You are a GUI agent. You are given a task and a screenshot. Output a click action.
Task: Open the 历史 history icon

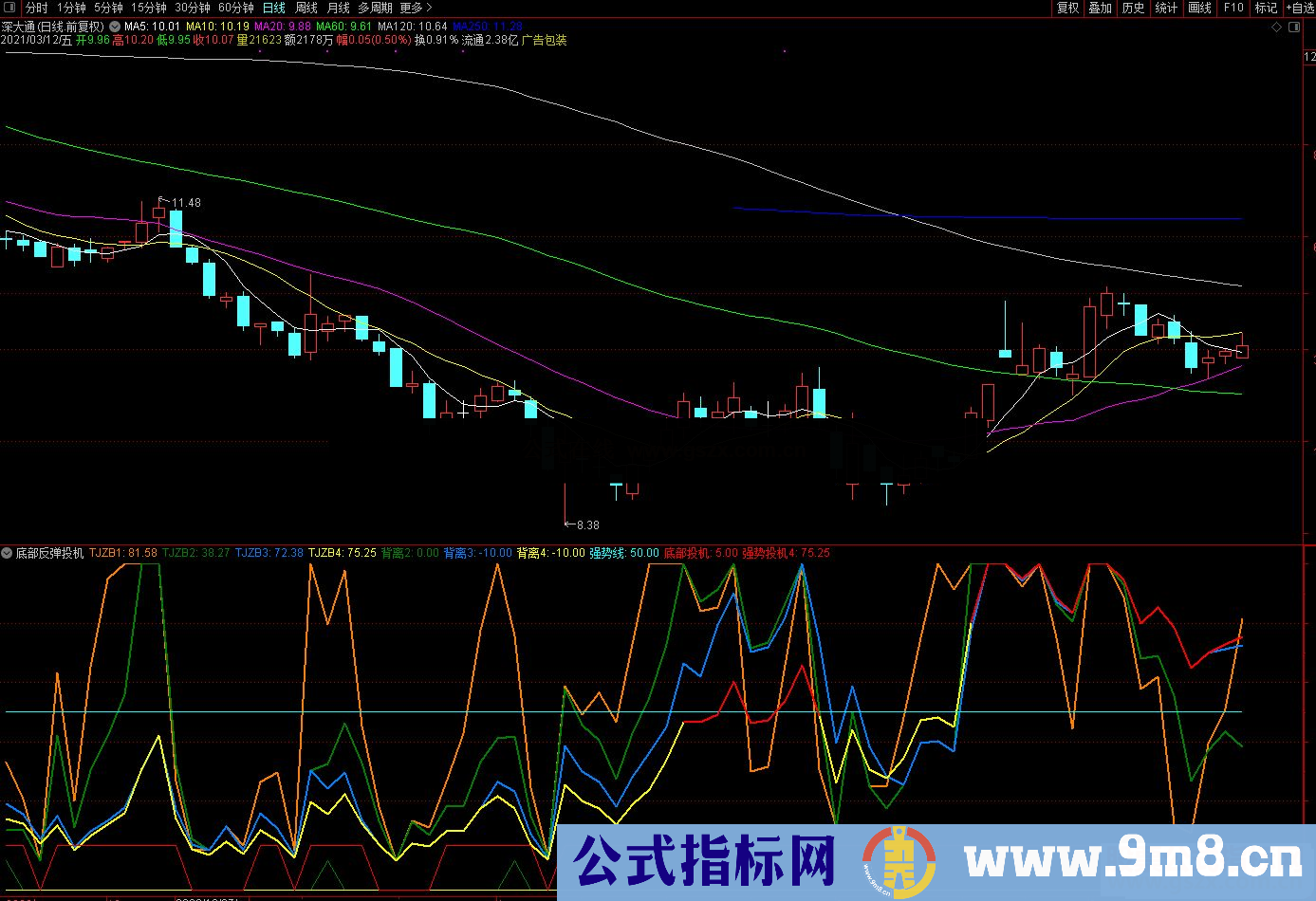1133,8
